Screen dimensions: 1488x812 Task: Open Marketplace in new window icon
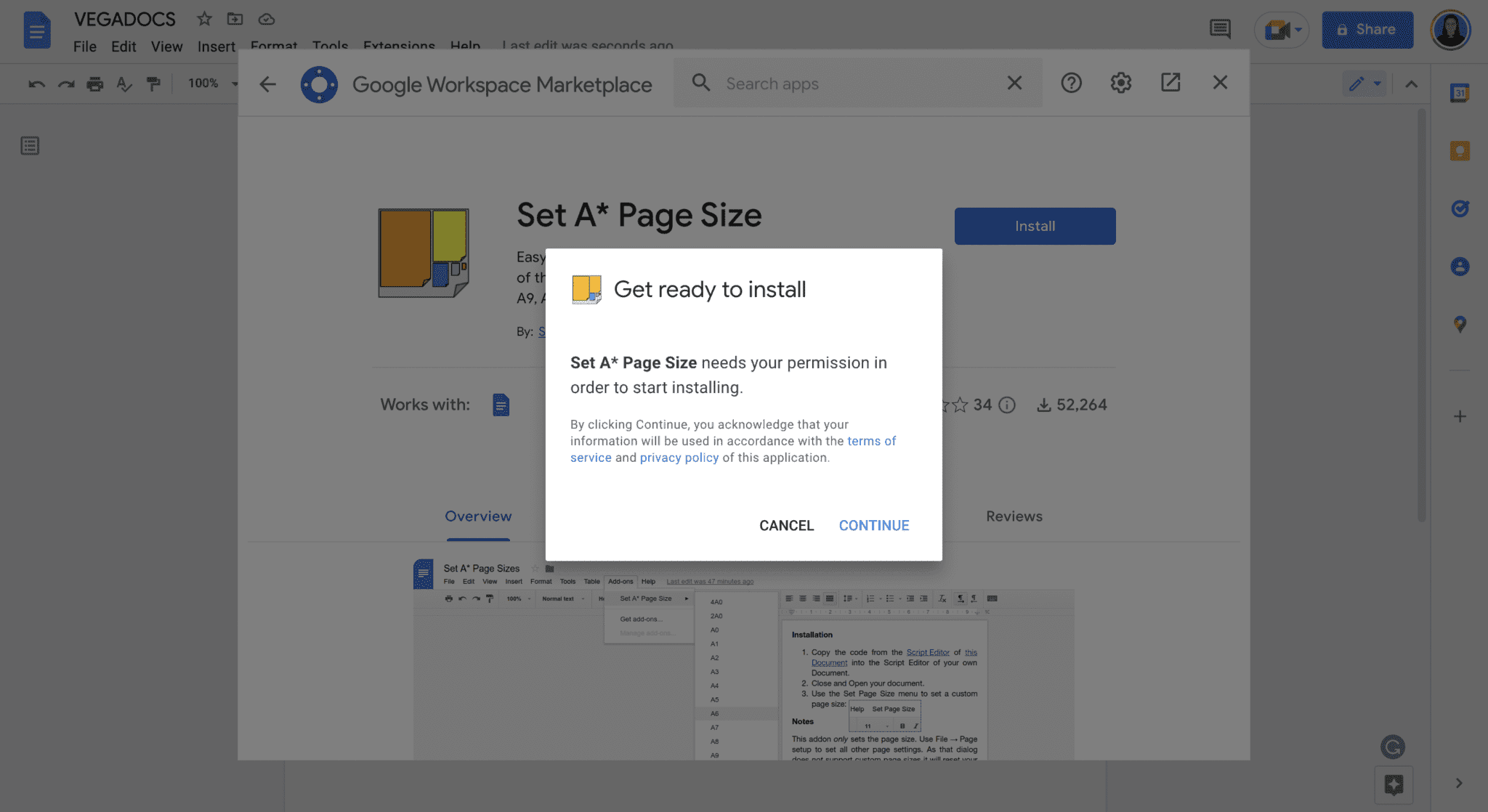tap(1170, 83)
